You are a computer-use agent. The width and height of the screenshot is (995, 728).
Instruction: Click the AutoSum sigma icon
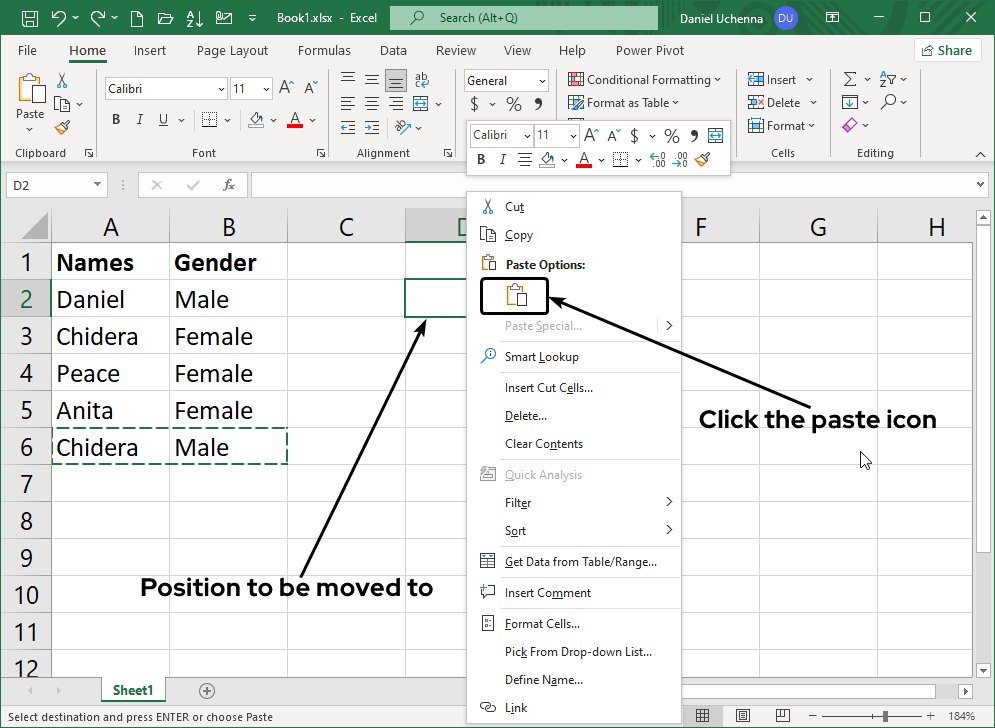pos(850,80)
